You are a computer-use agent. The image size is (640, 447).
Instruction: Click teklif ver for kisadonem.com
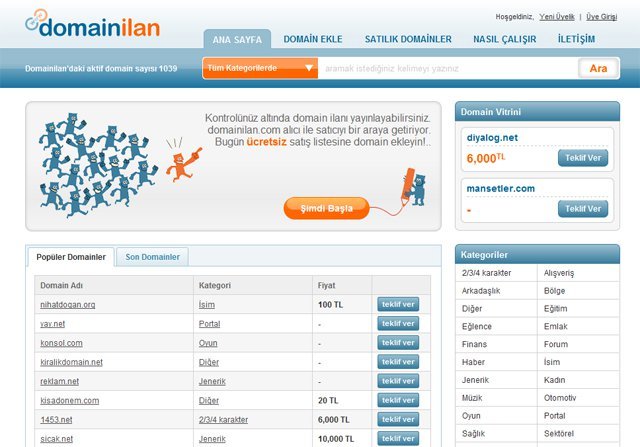coord(398,400)
